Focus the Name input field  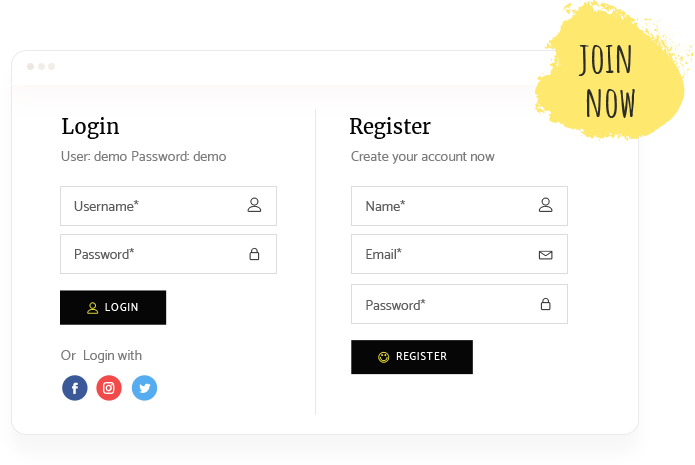(x=445, y=206)
